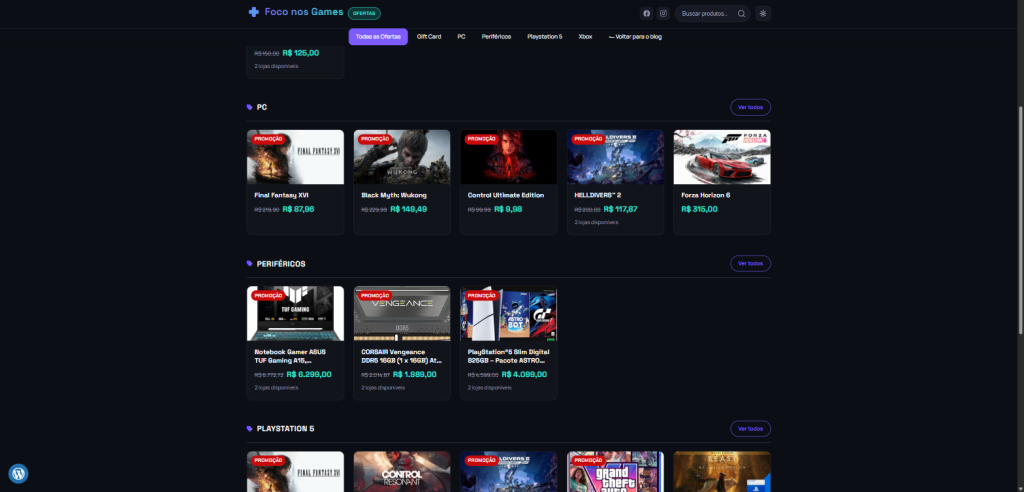Image resolution: width=1024 pixels, height=492 pixels.
Task: Follow the Voltar para o blog link
Action: [x=635, y=37]
